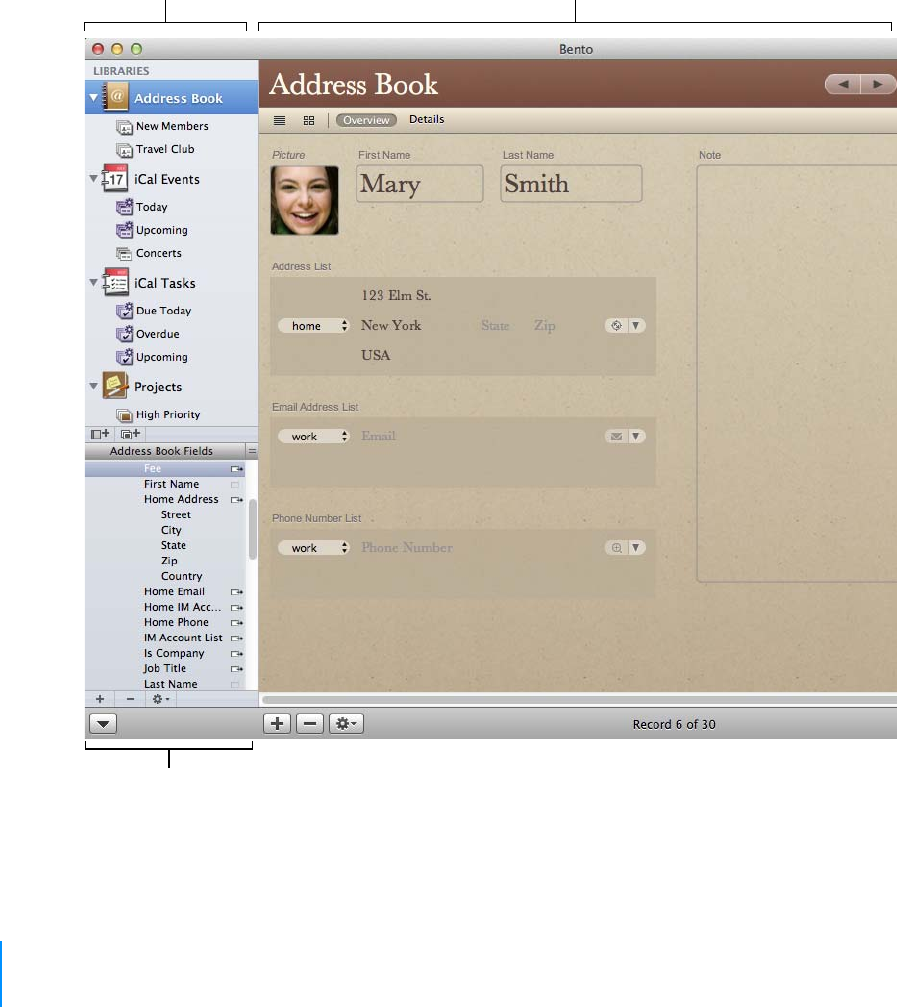Open the phone list arrow menu
Image resolution: width=897 pixels, height=1007 pixels.
point(636,548)
